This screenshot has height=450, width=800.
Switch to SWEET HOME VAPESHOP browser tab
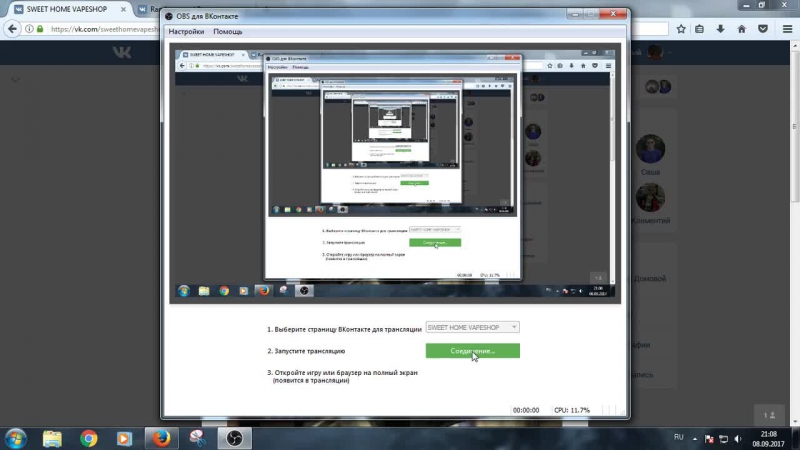pos(65,9)
